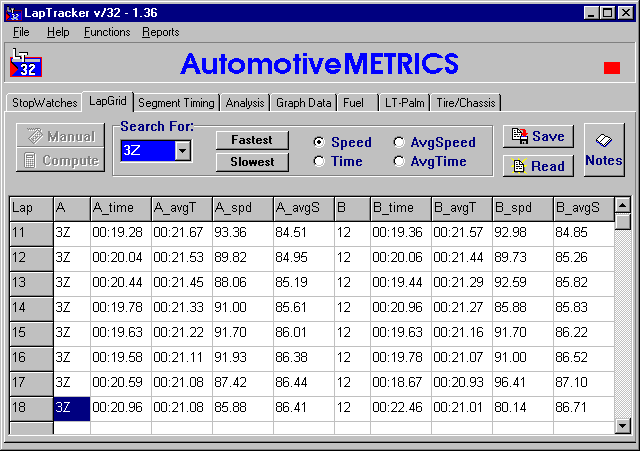Click the B_time column header
The width and height of the screenshot is (640, 451).
401,209
